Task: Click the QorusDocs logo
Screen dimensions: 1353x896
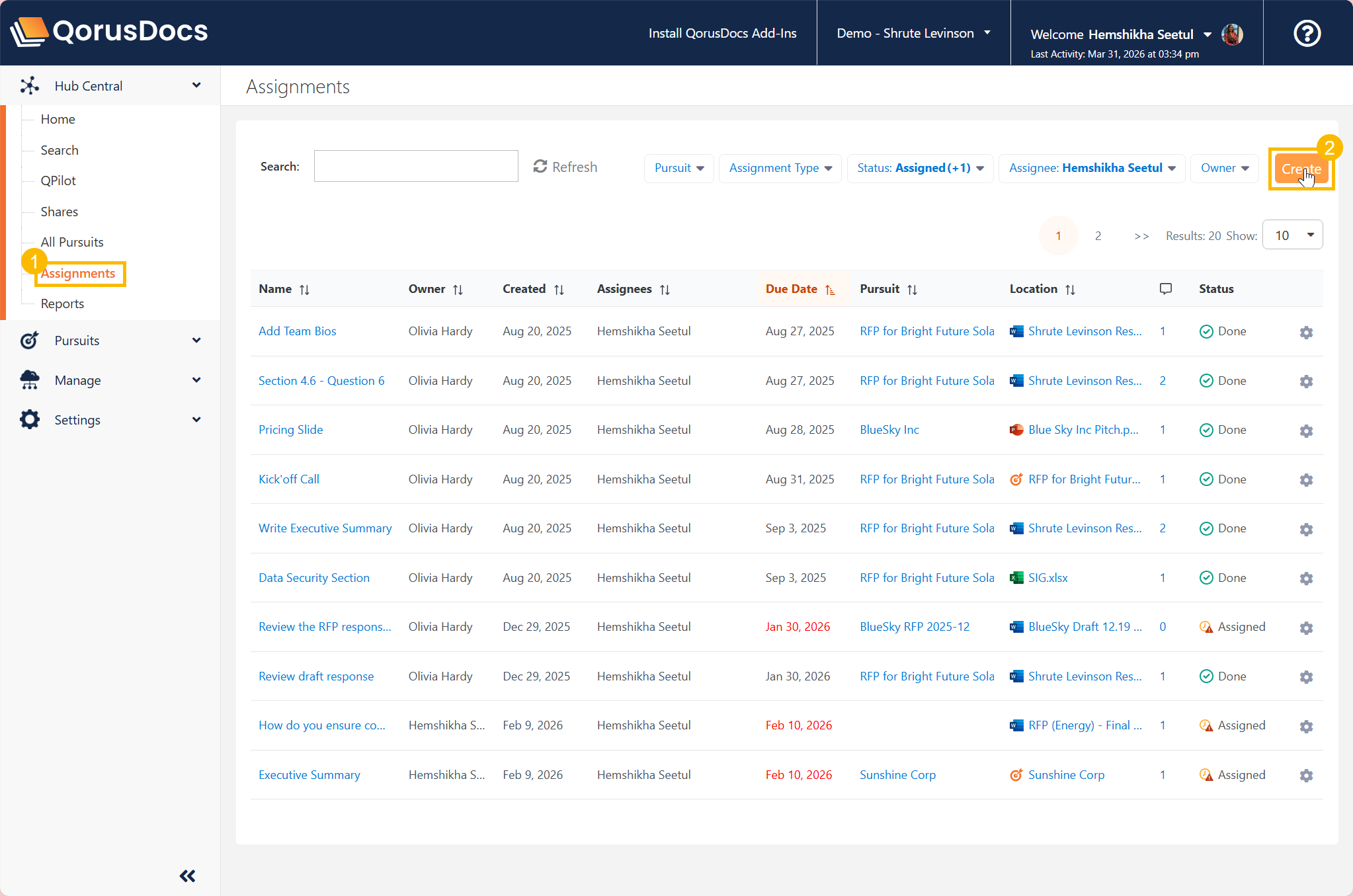Action: pyautogui.click(x=109, y=31)
